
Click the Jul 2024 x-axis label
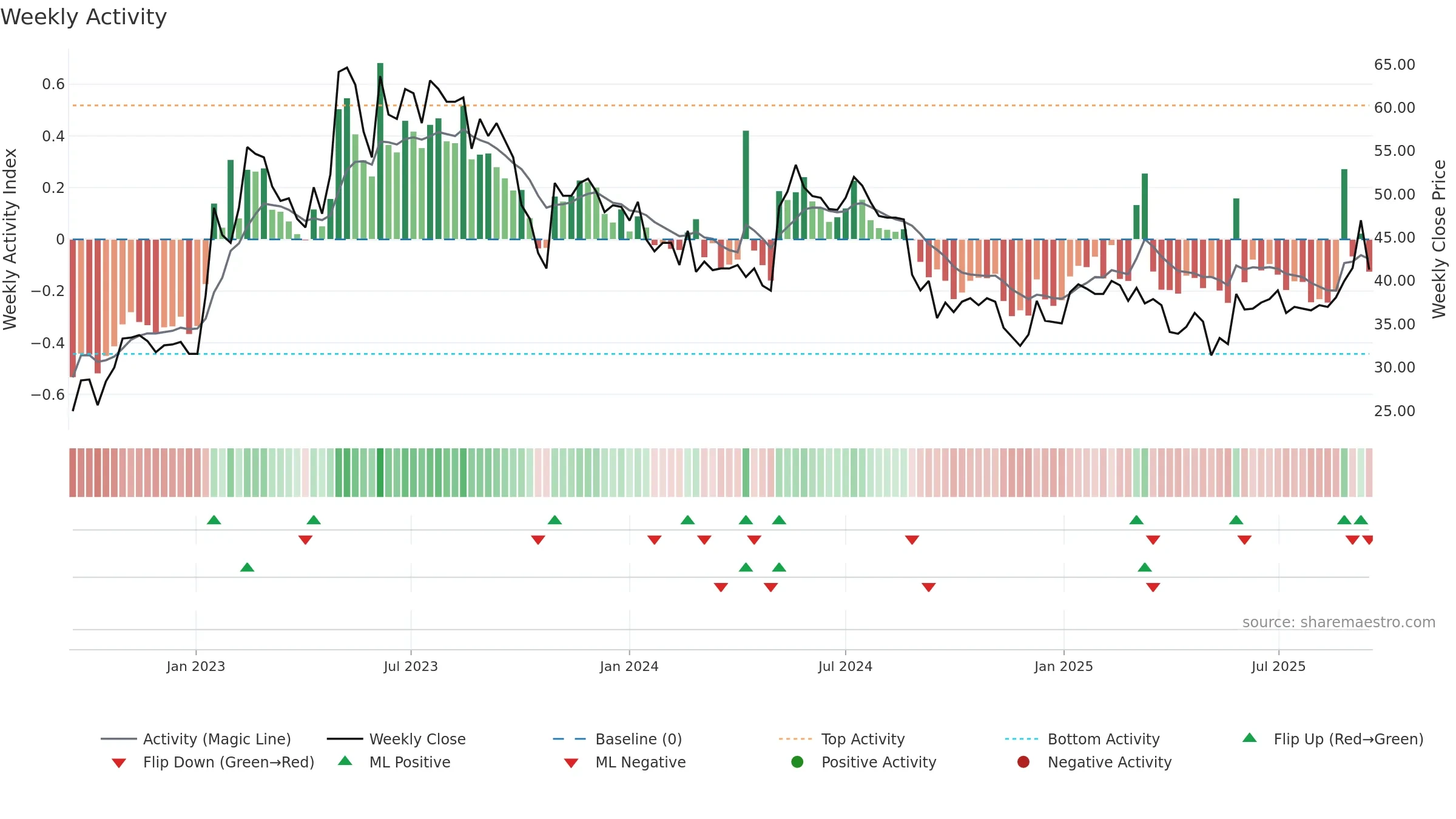[845, 667]
